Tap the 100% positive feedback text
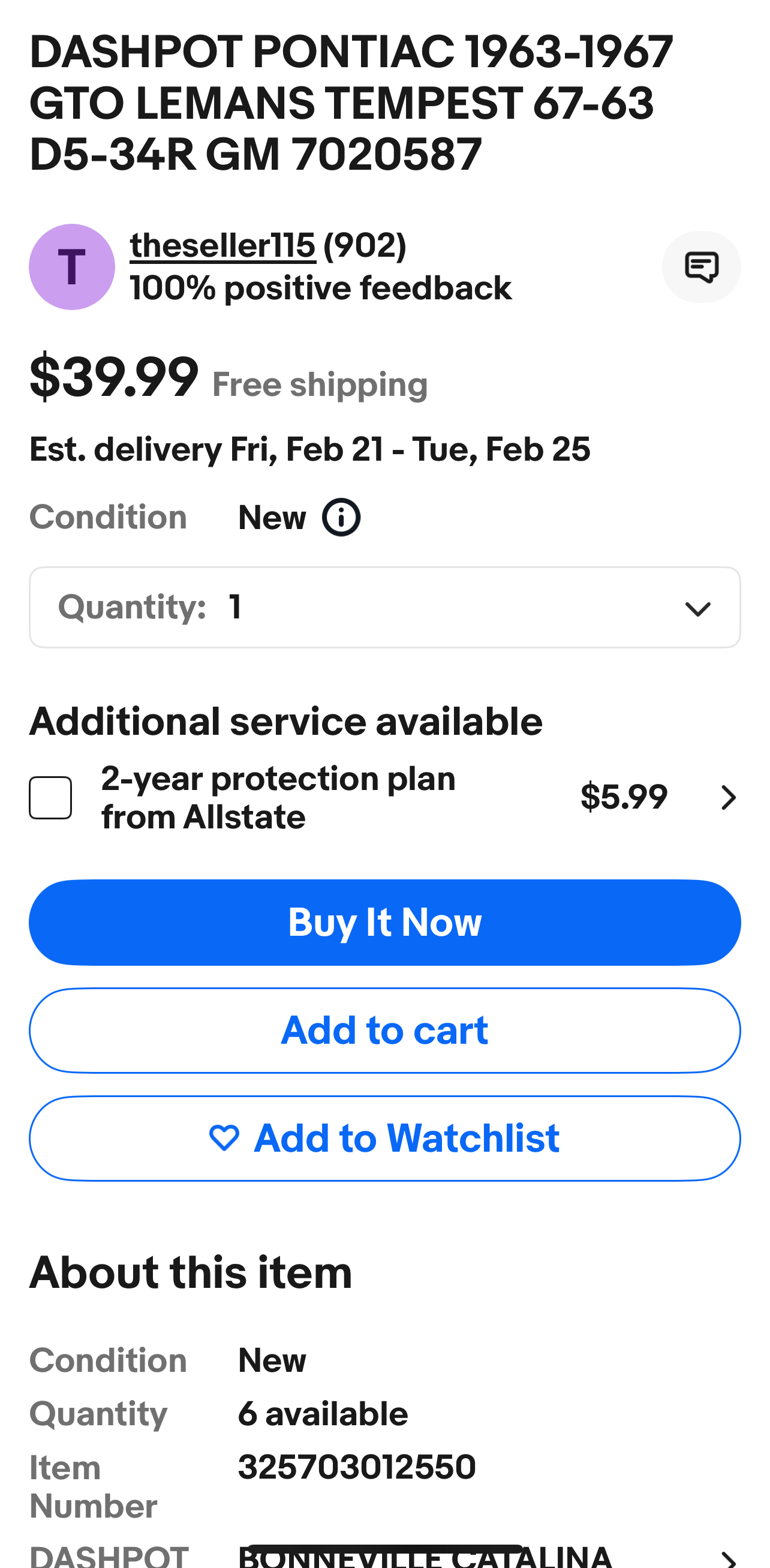Viewport: 770px width, 1568px height. [x=321, y=288]
